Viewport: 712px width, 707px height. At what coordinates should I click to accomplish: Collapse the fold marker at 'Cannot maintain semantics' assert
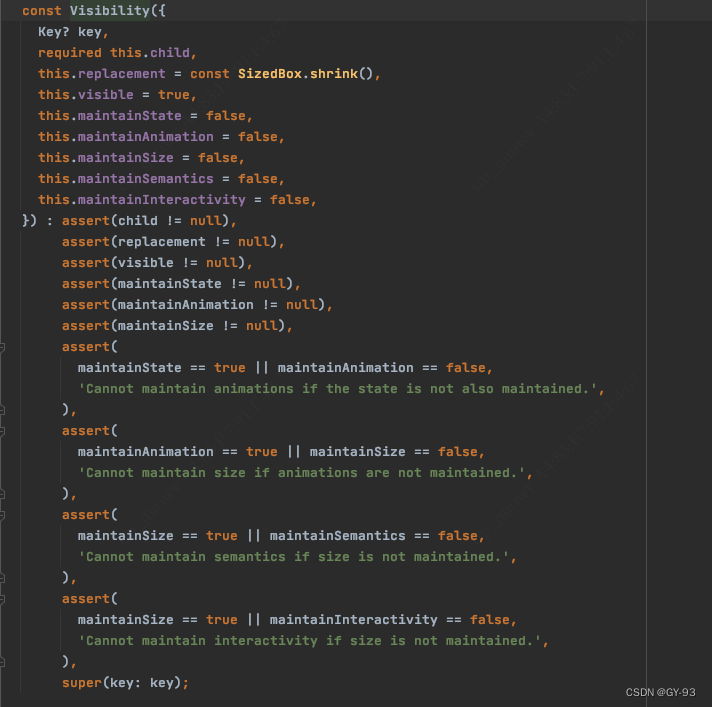(x=2, y=515)
